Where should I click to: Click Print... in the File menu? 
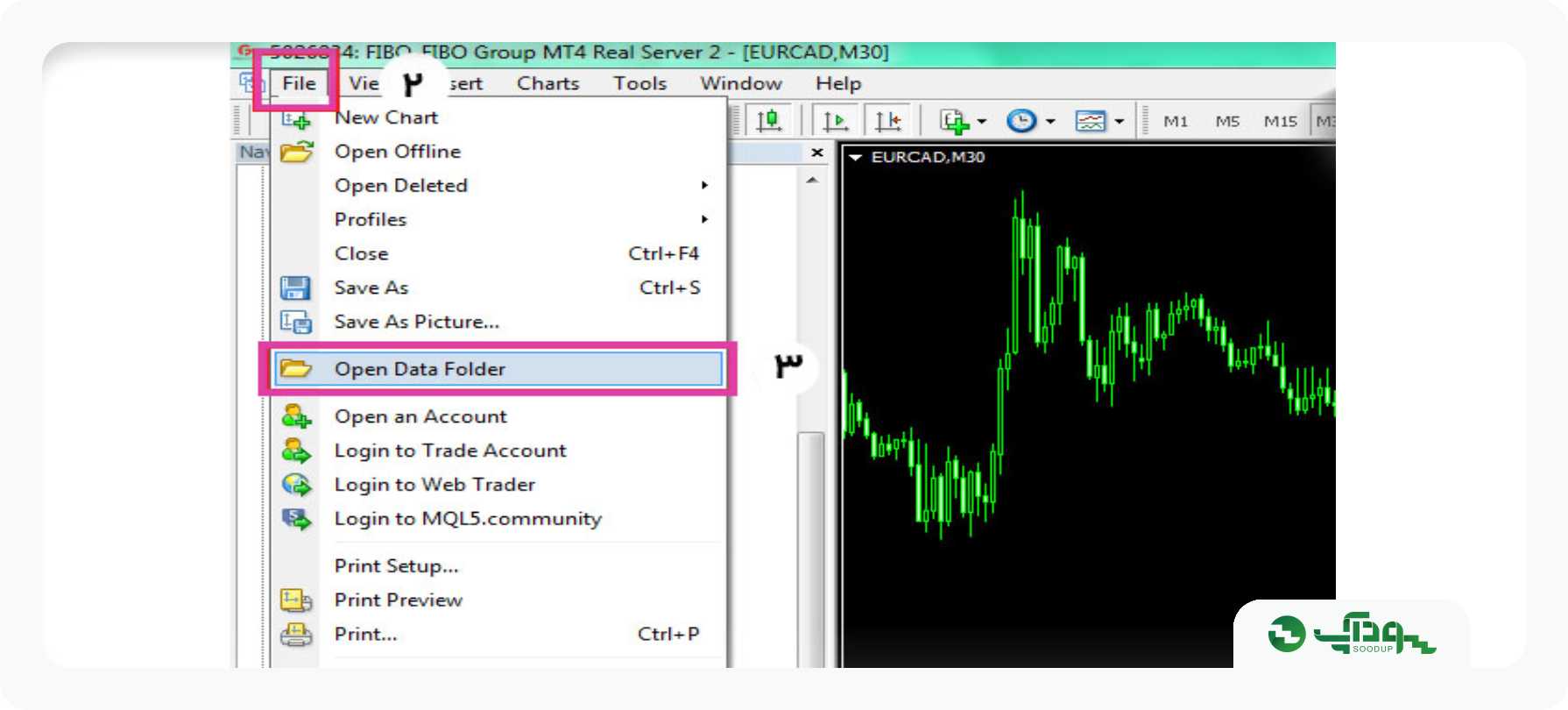[x=498, y=635]
